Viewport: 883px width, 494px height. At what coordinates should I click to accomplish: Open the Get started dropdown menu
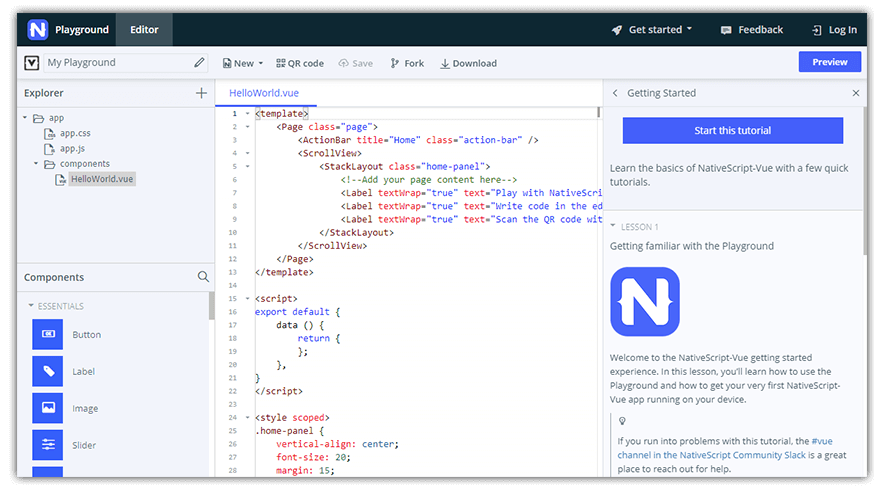pos(652,30)
